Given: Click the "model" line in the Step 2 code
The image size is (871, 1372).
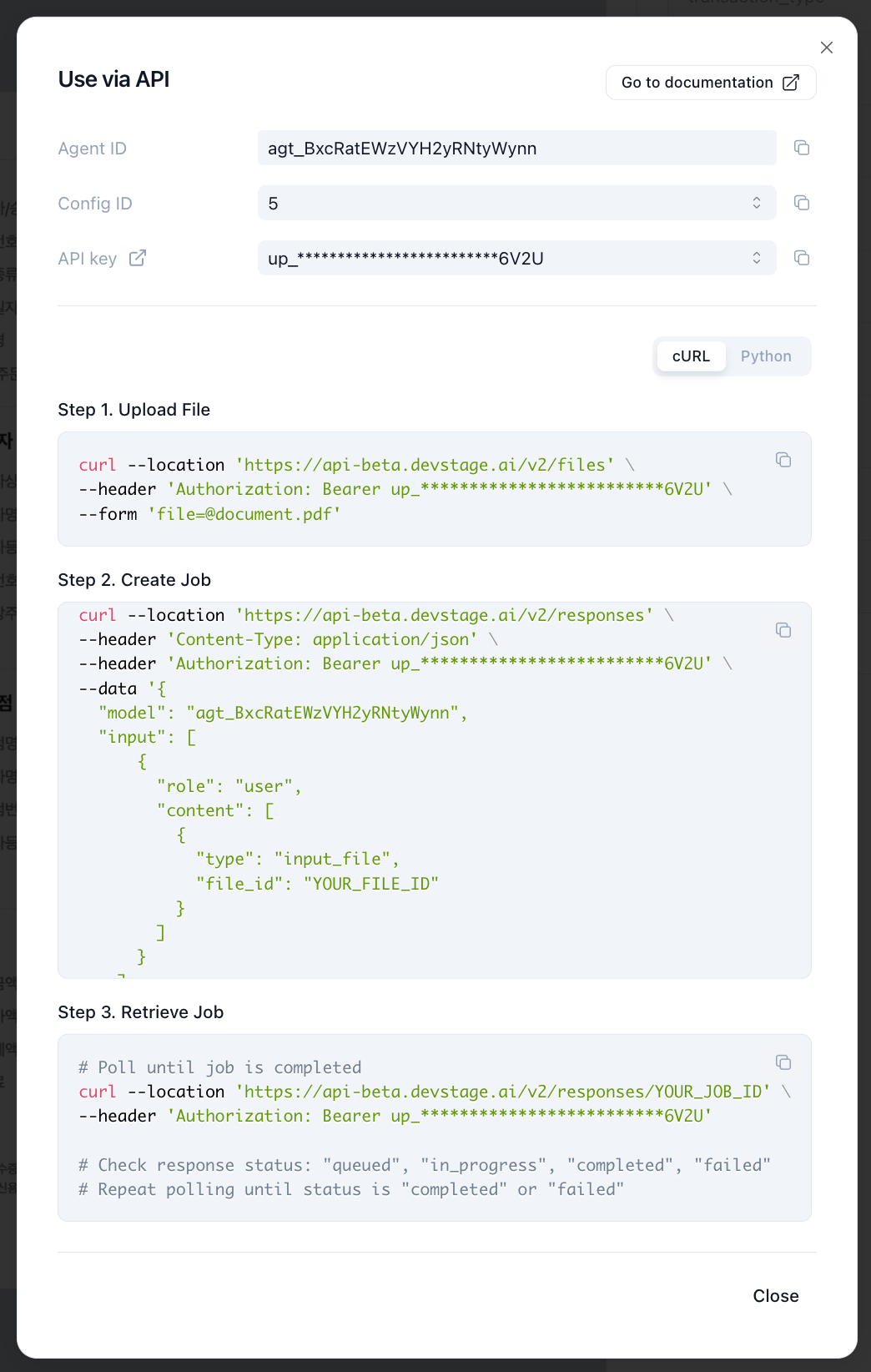Looking at the screenshot, I should (284, 713).
